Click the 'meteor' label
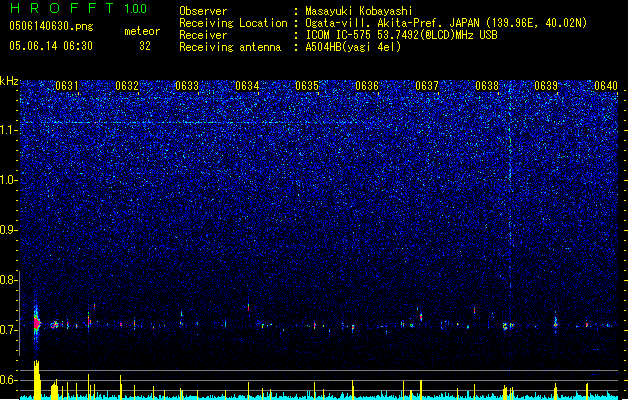The height and width of the screenshot is (400, 629). [142, 31]
